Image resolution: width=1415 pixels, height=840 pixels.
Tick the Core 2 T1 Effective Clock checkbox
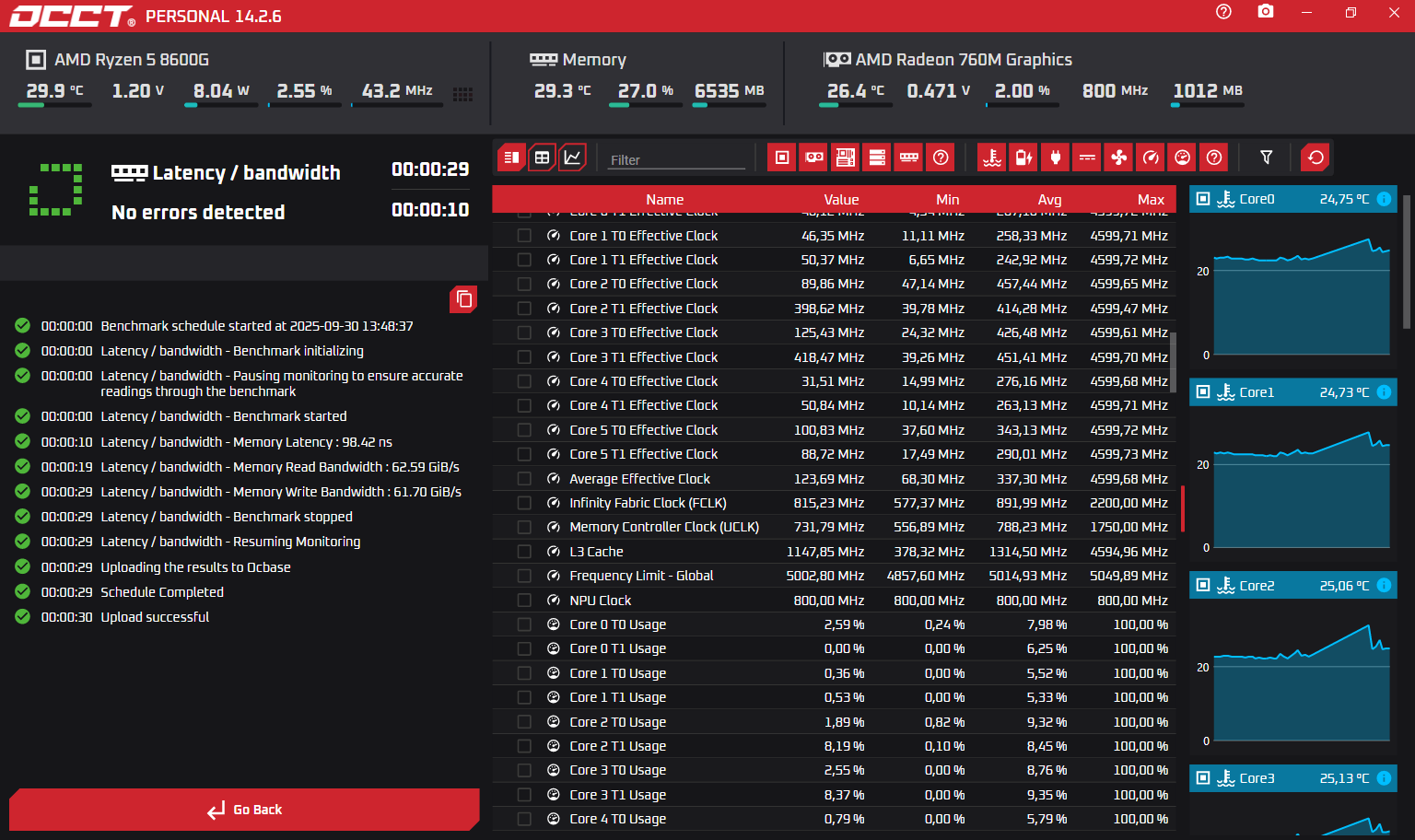524,309
